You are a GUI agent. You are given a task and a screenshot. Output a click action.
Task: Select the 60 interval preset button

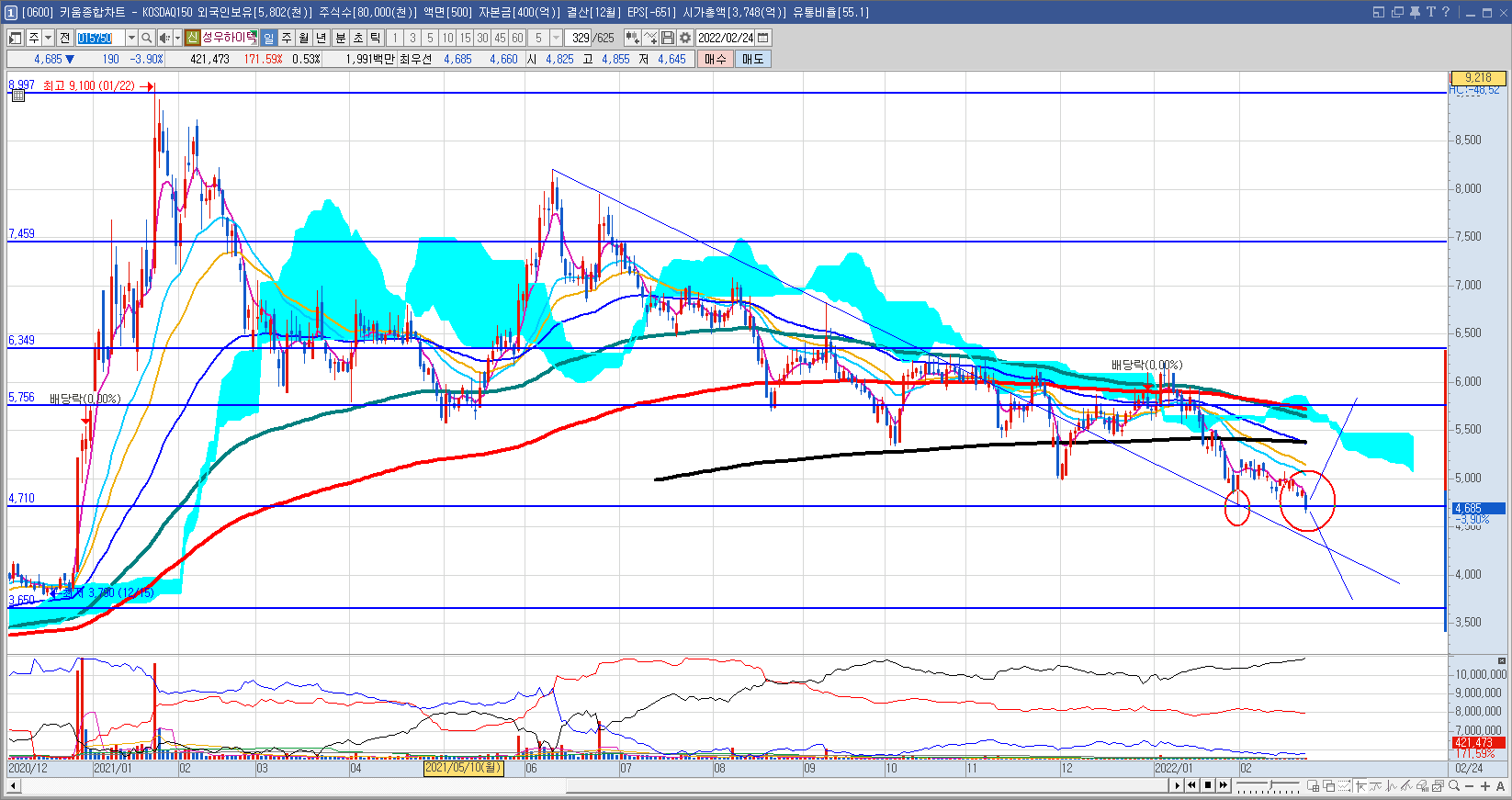(x=517, y=38)
